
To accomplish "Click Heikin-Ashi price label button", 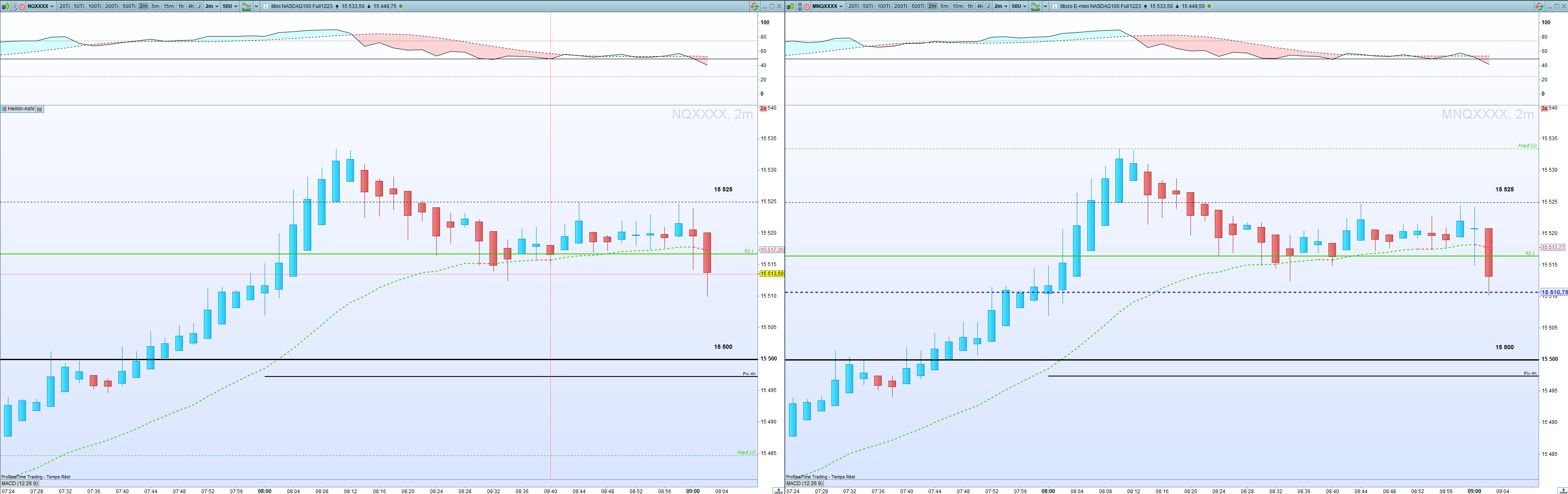I will [x=21, y=109].
